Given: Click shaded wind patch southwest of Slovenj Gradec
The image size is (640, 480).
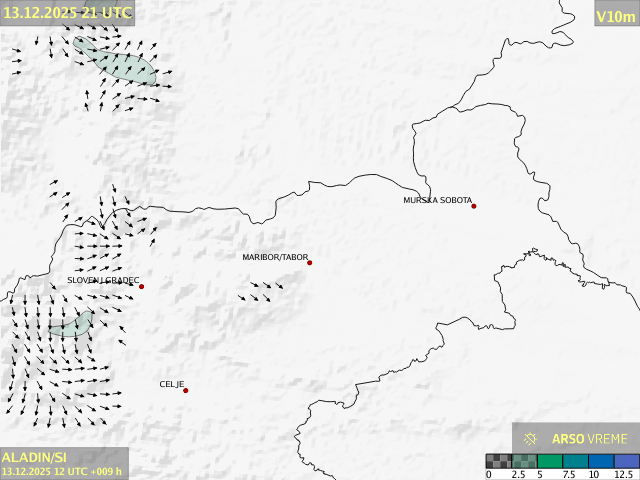Looking at the screenshot, I should [x=72, y=324].
